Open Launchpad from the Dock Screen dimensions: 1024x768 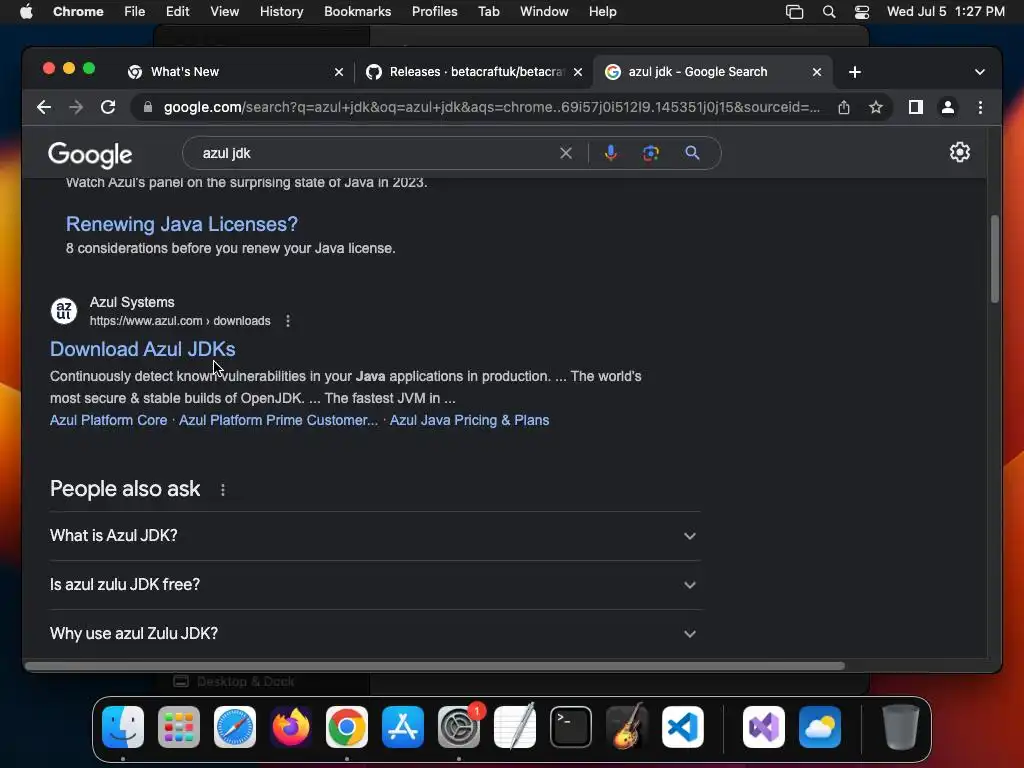point(179,727)
